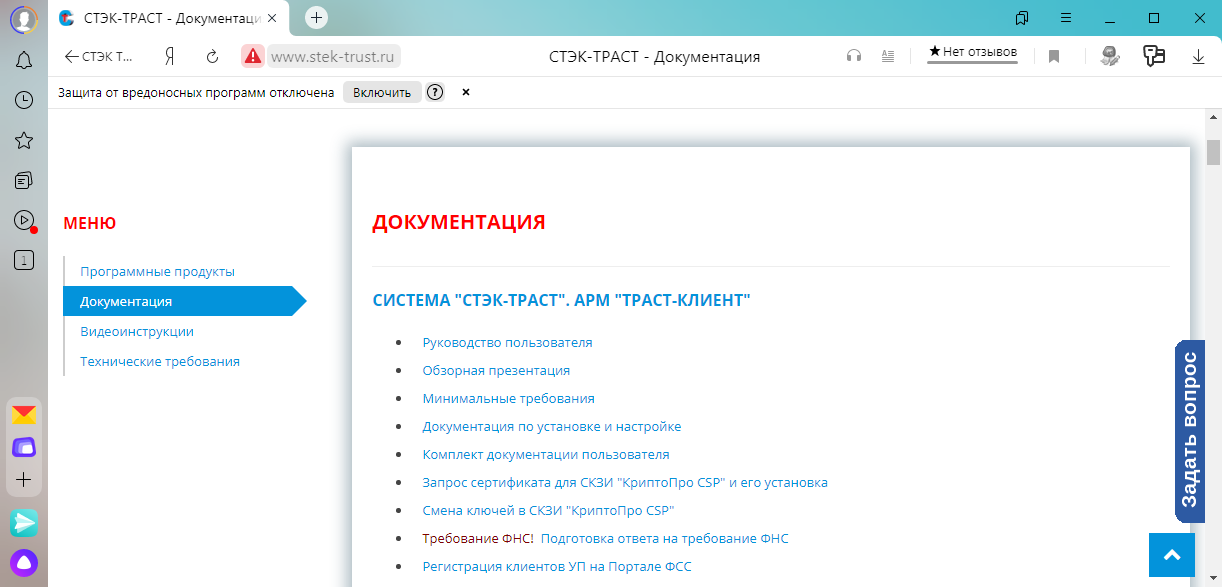This screenshot has width=1222, height=587.
Task: Select Документация in the side menu
Action: pyautogui.click(x=184, y=301)
